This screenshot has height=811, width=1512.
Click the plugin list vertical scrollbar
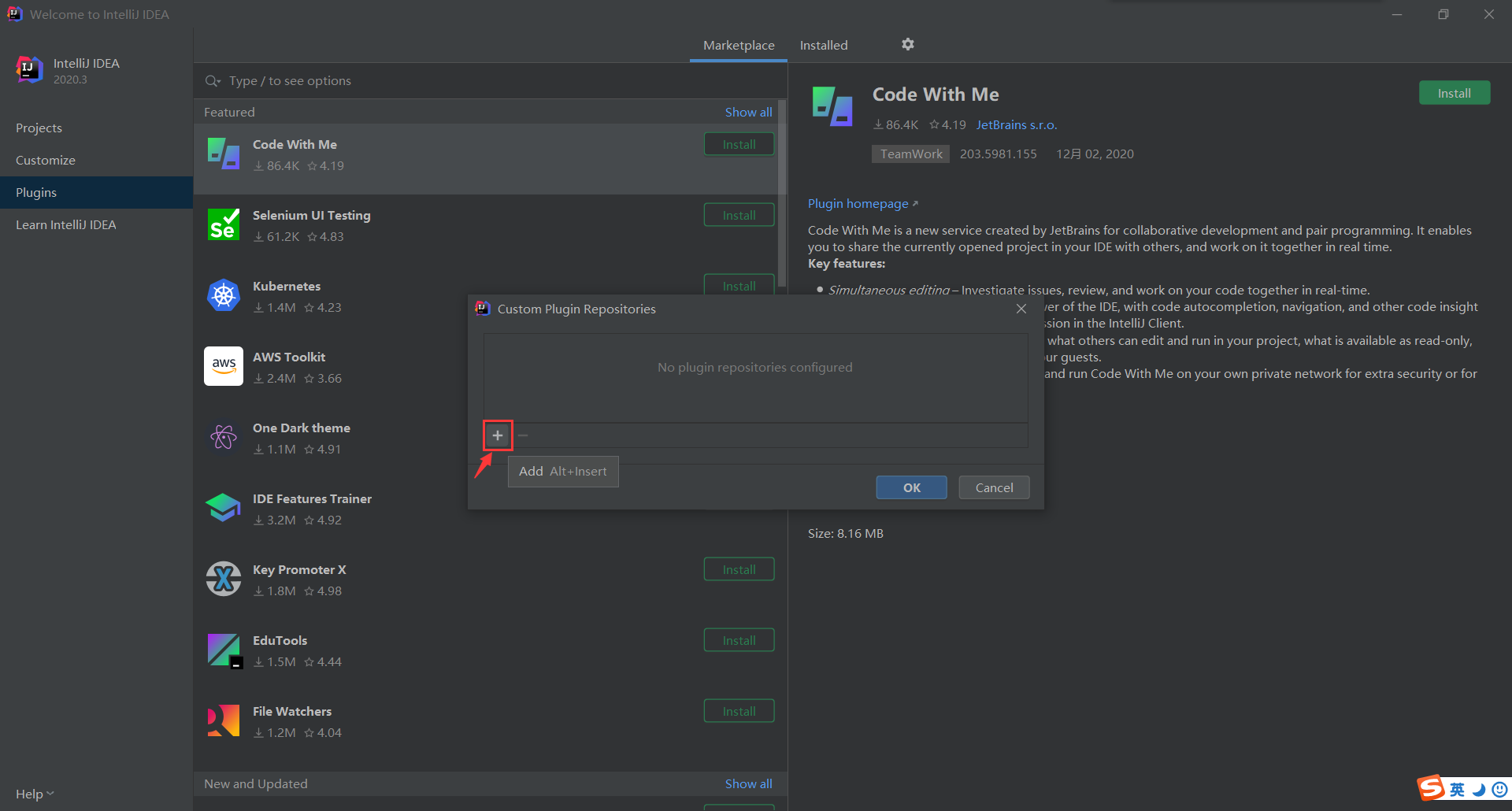[782, 193]
